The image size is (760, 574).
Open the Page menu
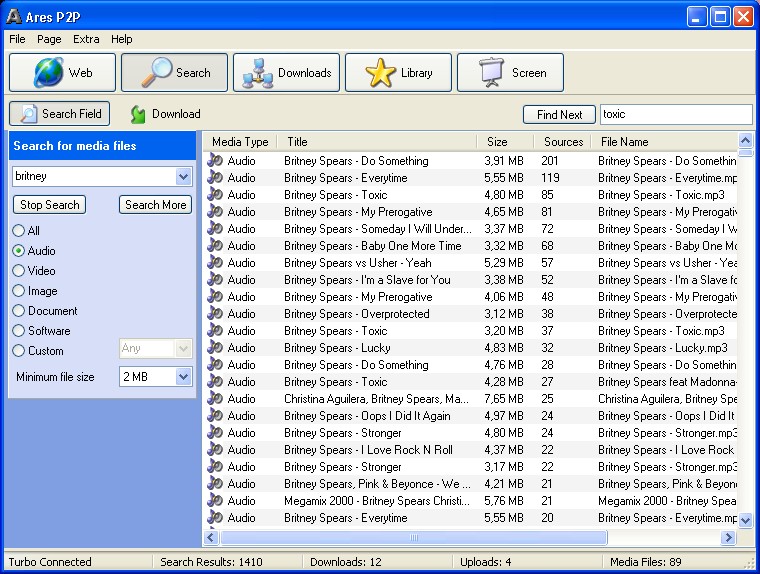pyautogui.click(x=49, y=39)
